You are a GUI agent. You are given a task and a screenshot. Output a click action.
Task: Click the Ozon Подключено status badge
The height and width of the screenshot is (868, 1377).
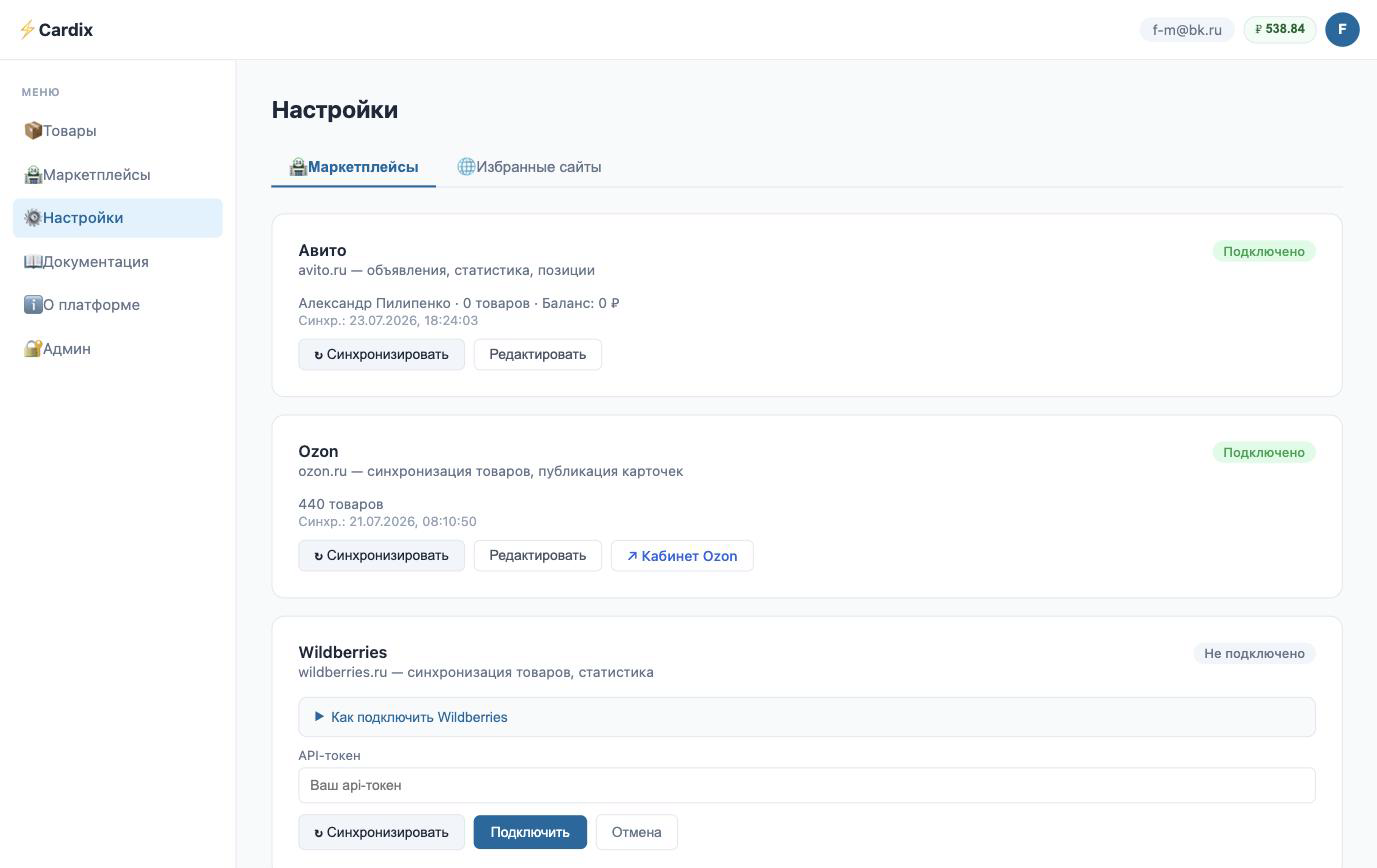coord(1264,452)
